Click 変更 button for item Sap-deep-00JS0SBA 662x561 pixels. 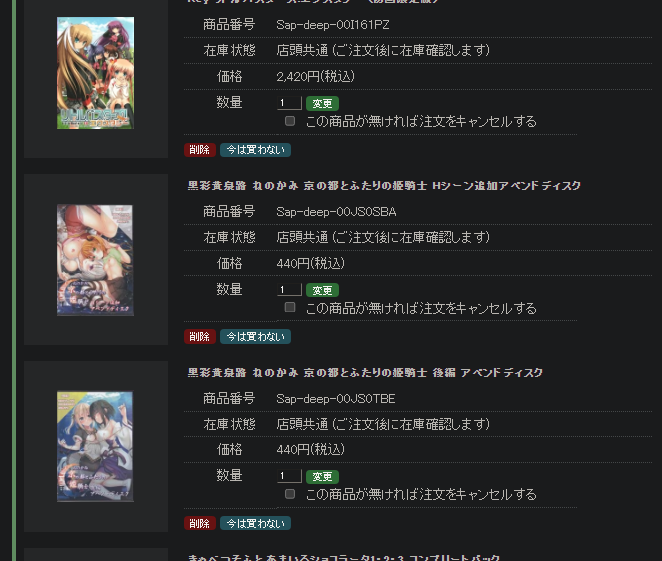coord(322,290)
